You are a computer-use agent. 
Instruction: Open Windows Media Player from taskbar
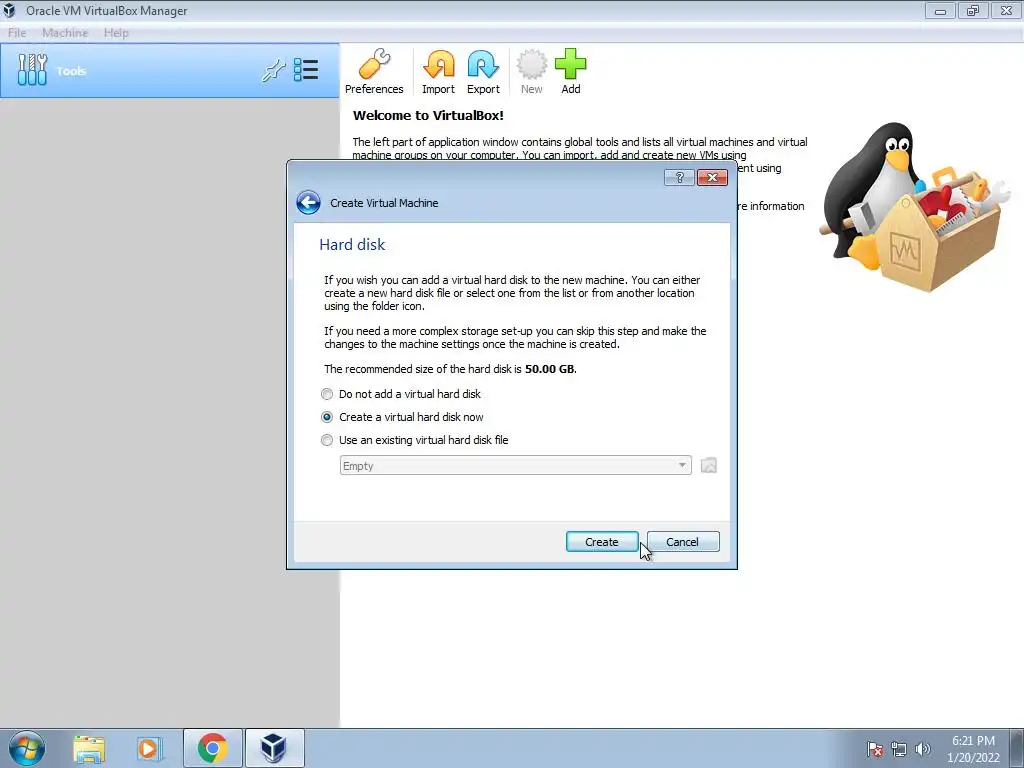pyautogui.click(x=148, y=748)
